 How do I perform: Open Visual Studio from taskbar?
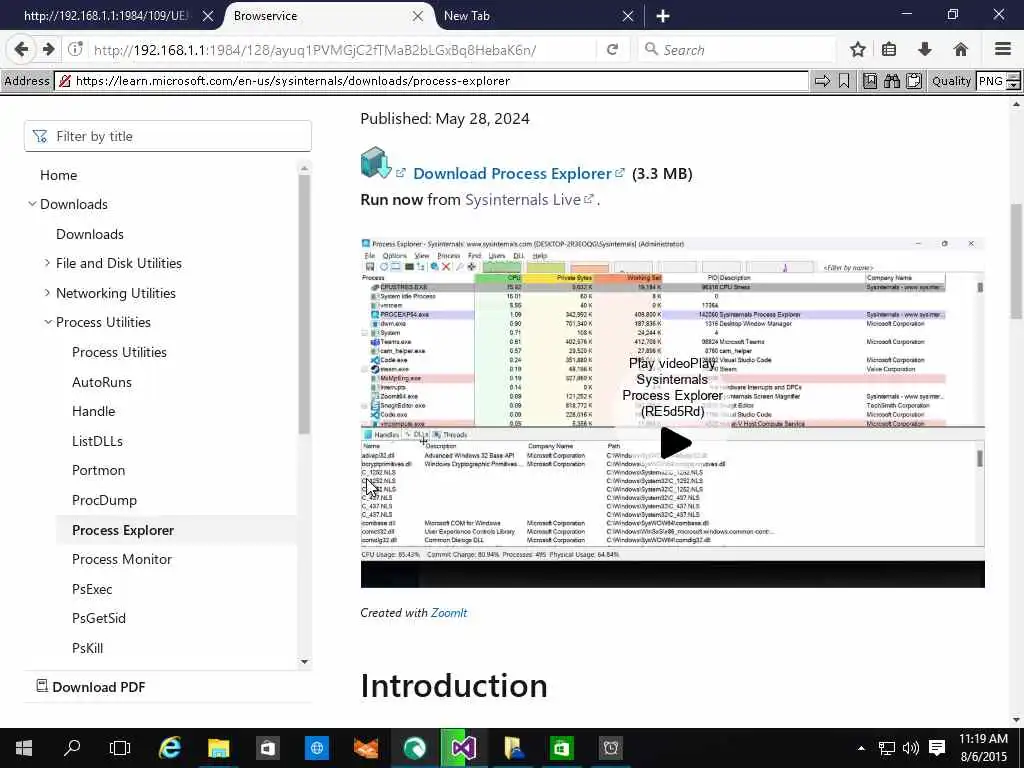pos(463,748)
